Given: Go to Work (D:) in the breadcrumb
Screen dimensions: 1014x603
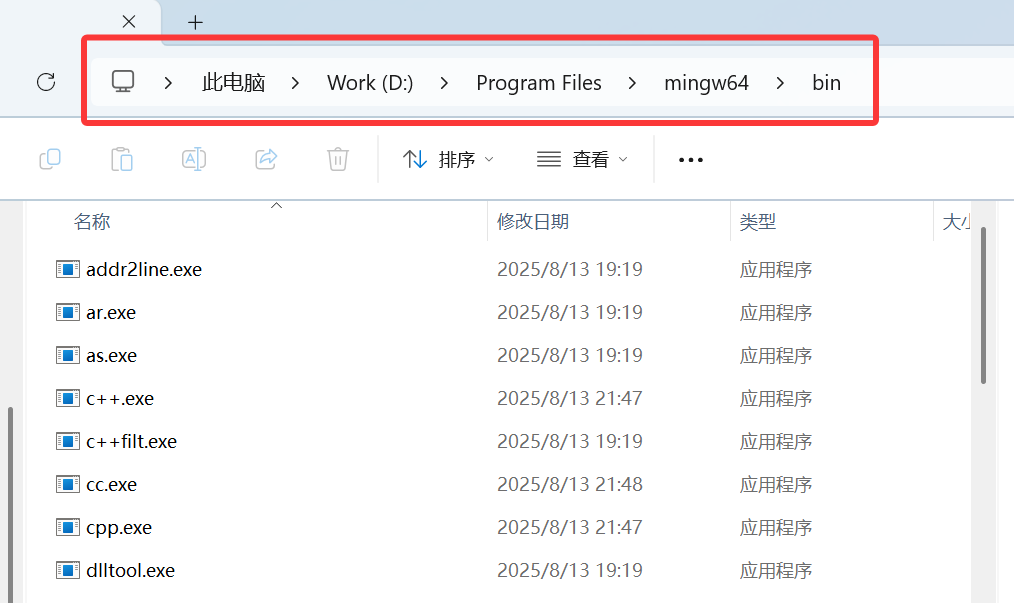Looking at the screenshot, I should [370, 83].
